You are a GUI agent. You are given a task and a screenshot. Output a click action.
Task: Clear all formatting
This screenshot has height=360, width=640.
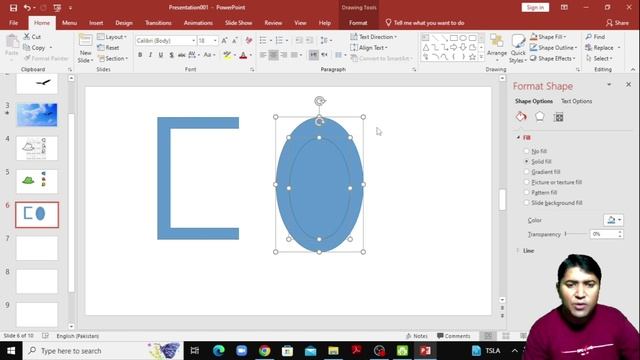(249, 40)
